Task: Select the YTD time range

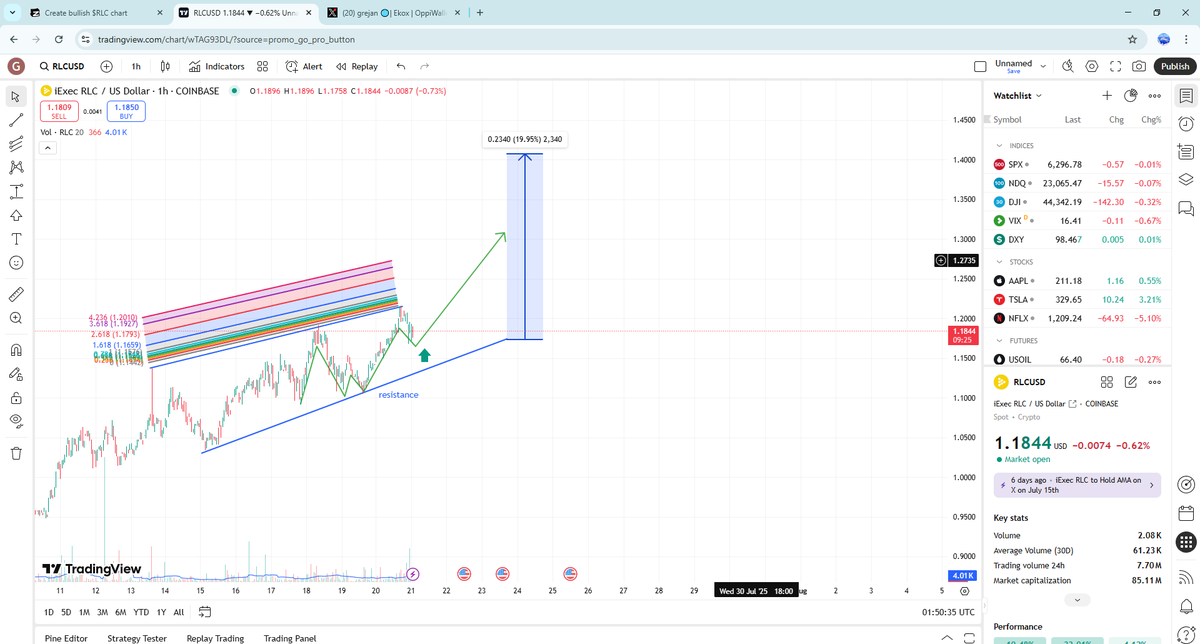Action: coord(141,612)
